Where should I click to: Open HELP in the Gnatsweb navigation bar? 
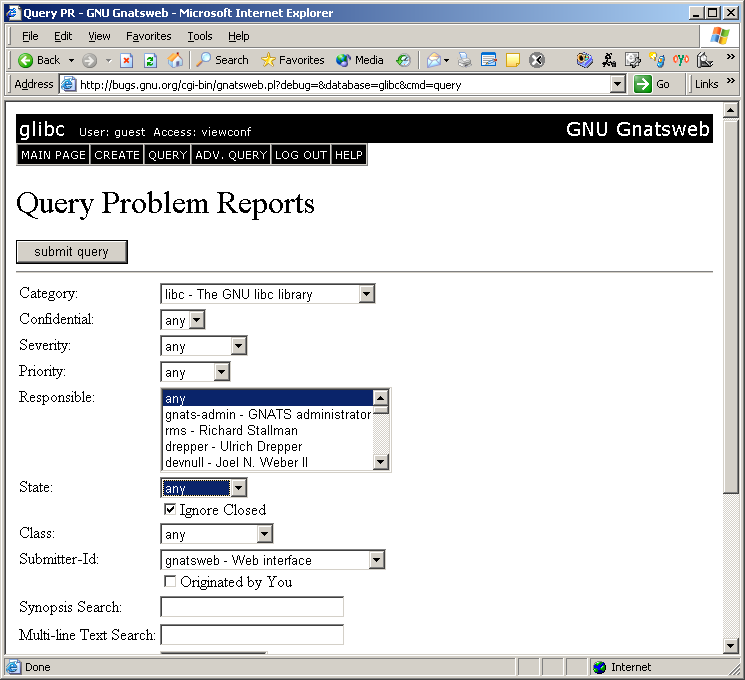tap(349, 155)
